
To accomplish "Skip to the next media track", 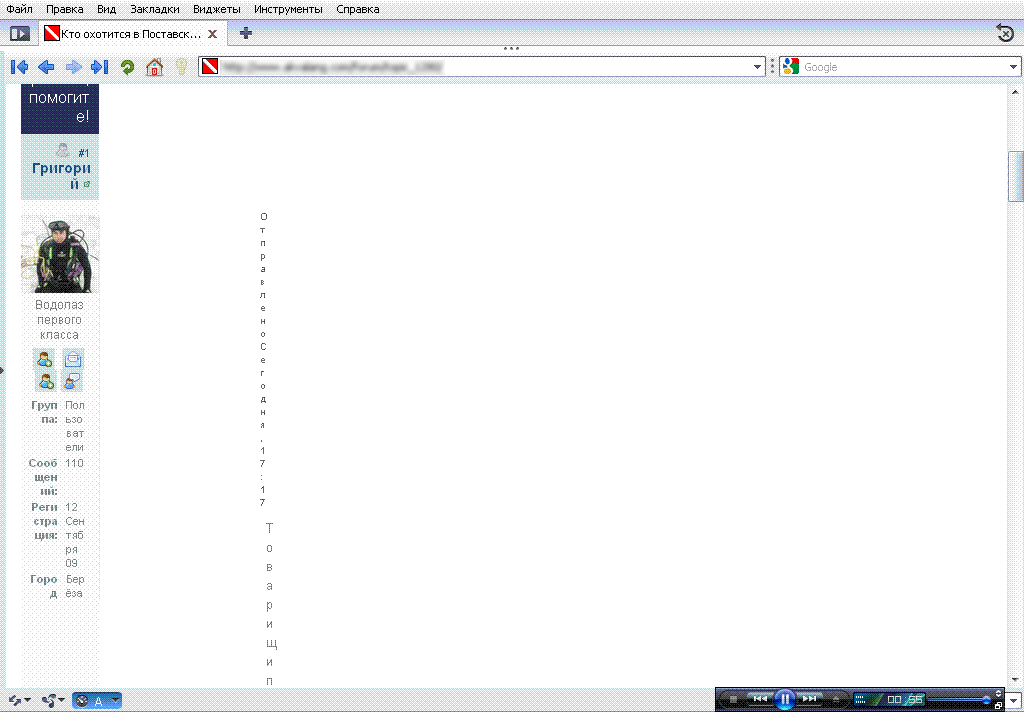I will [811, 699].
